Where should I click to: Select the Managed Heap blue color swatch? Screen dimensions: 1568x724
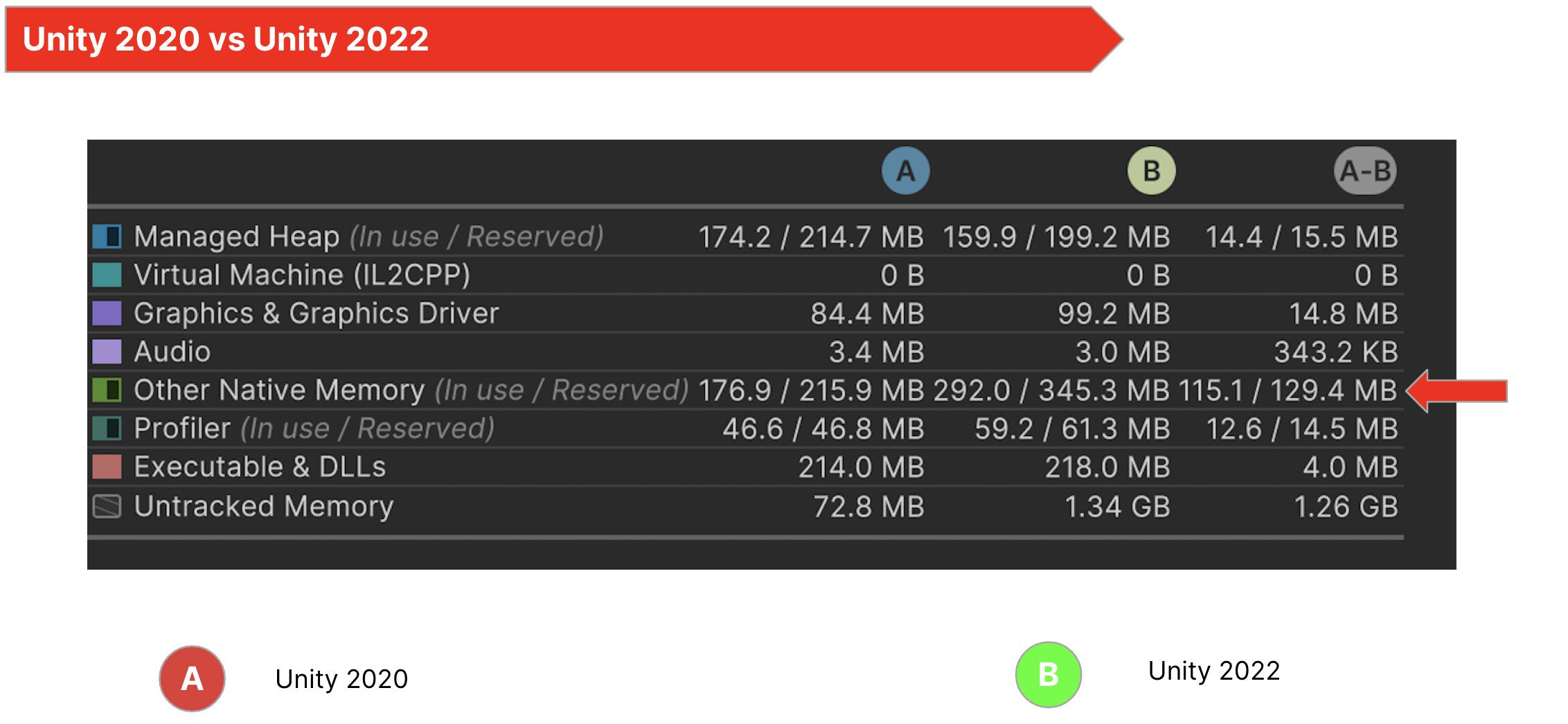pos(107,236)
